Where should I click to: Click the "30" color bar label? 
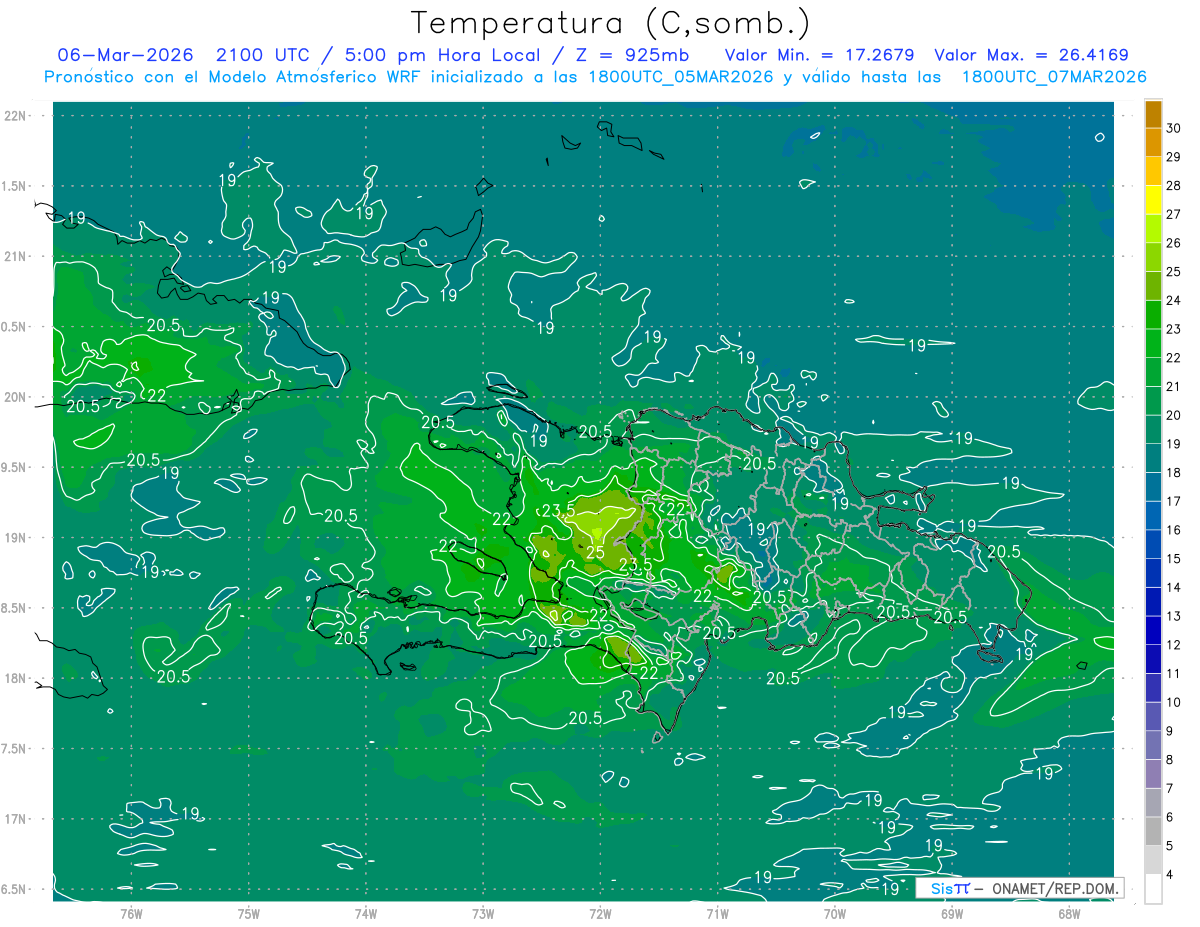click(x=1174, y=128)
